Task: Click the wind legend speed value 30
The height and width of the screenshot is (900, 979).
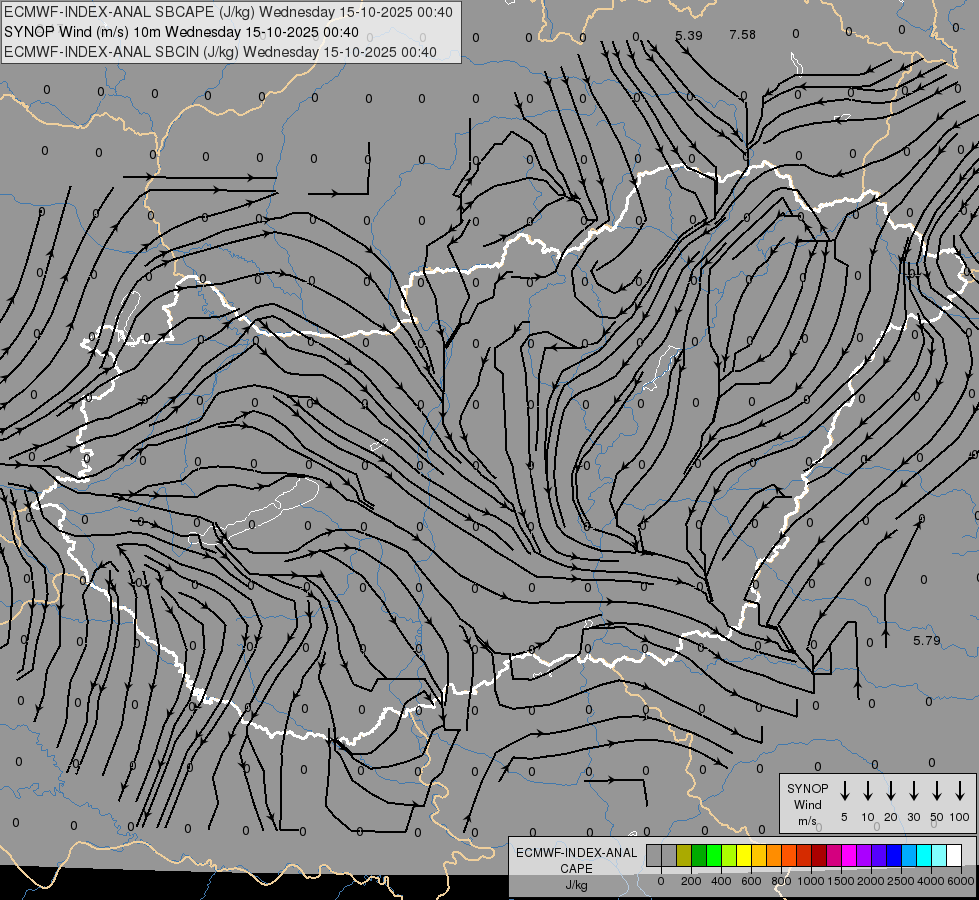Action: coord(913,817)
